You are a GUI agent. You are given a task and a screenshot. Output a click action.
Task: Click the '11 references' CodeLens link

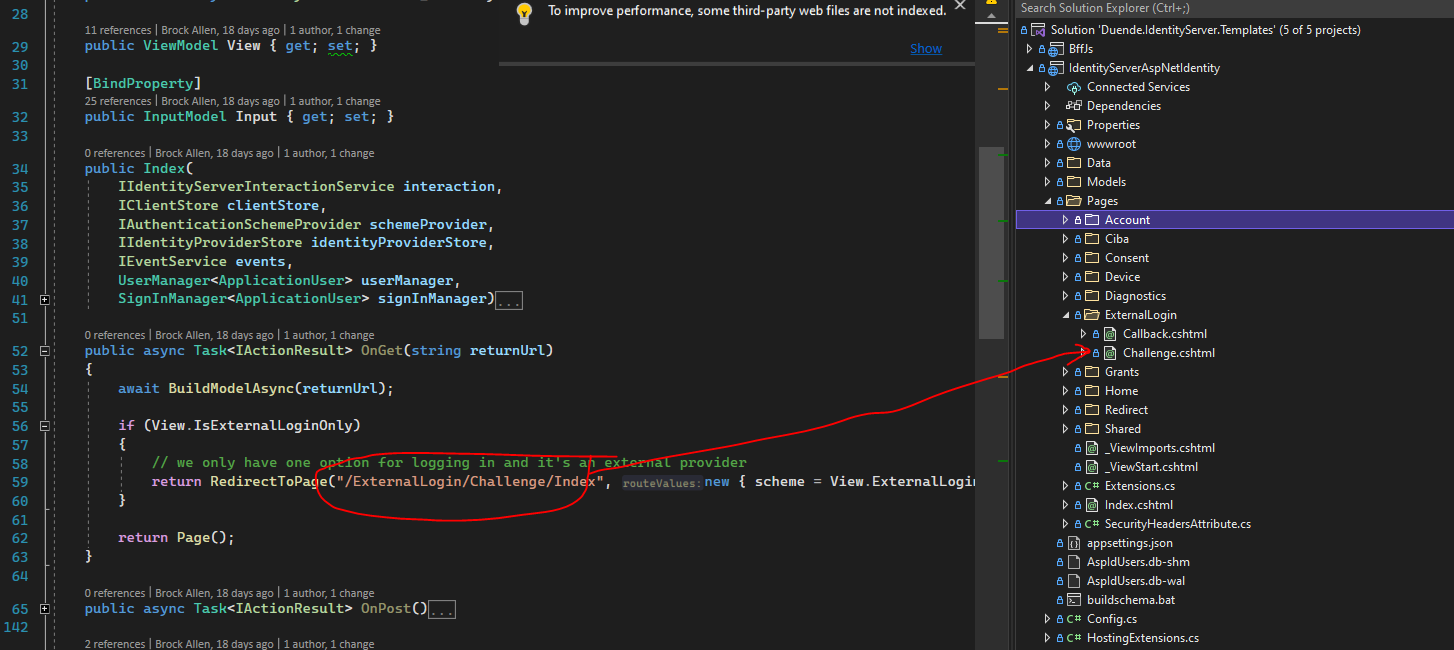coord(118,30)
